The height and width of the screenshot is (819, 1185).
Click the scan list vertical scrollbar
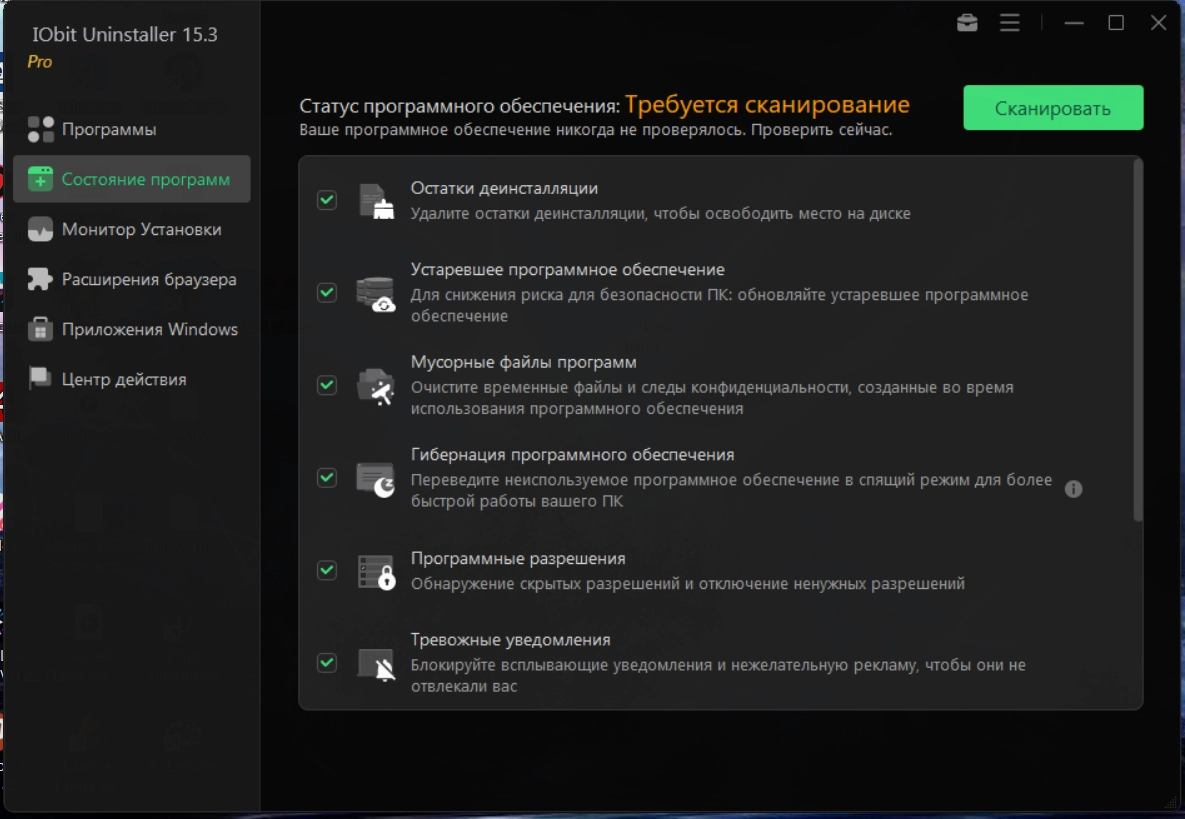[1137, 340]
